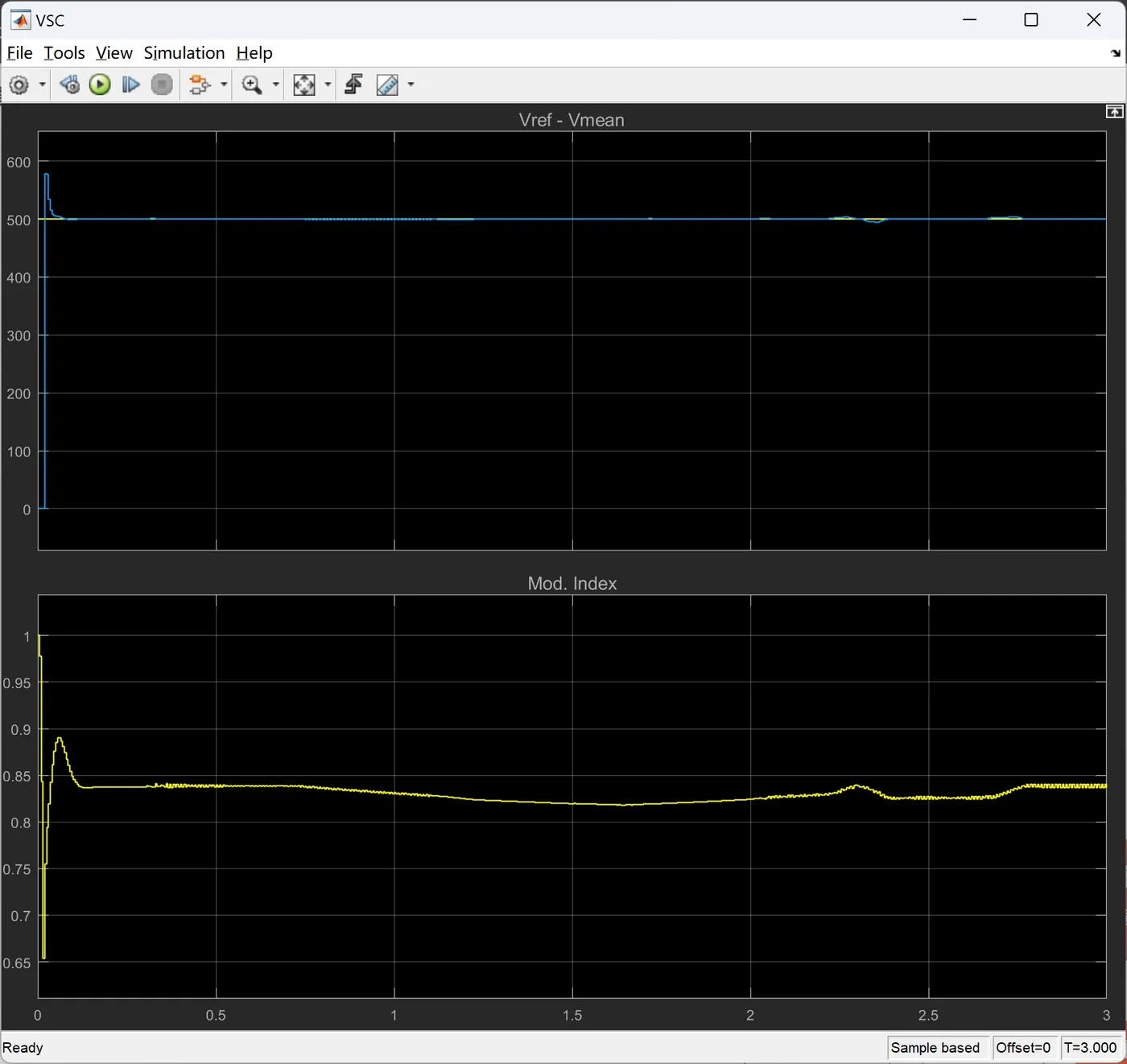Open the Help menu

click(x=254, y=53)
